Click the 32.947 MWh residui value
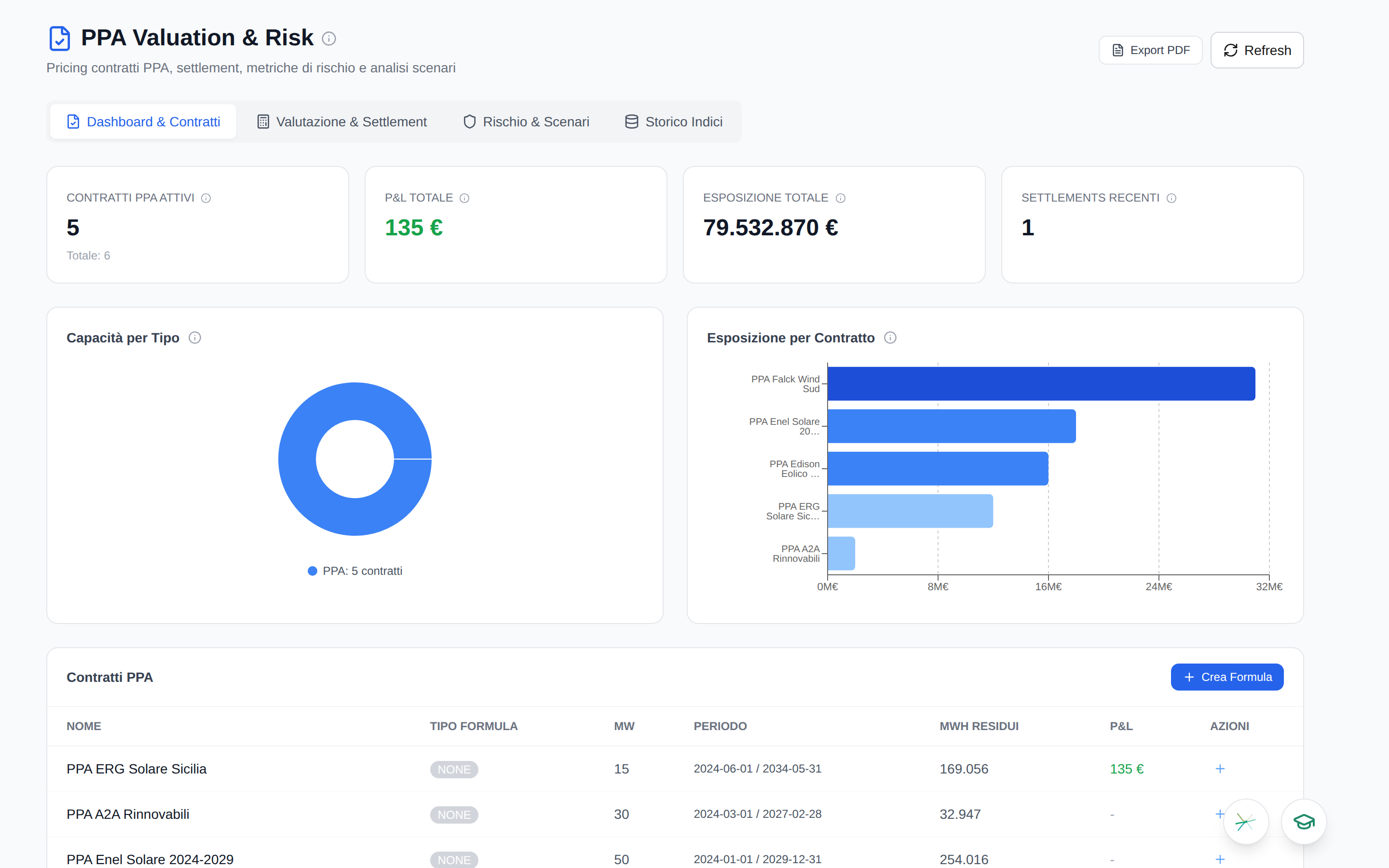 tap(960, 814)
